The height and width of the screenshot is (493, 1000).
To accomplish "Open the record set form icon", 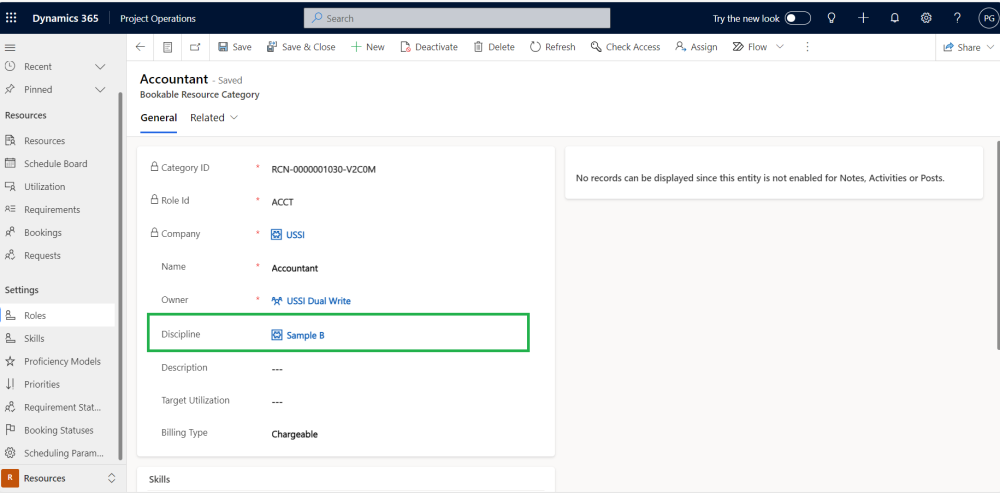I will (x=167, y=47).
